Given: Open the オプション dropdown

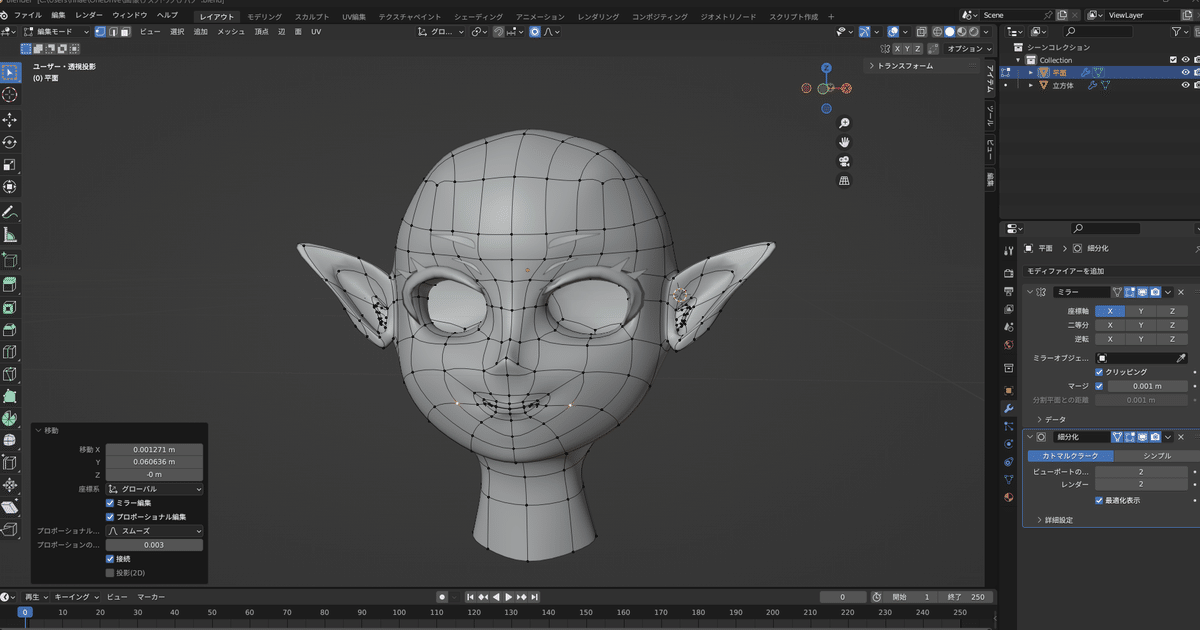Looking at the screenshot, I should tap(967, 48).
